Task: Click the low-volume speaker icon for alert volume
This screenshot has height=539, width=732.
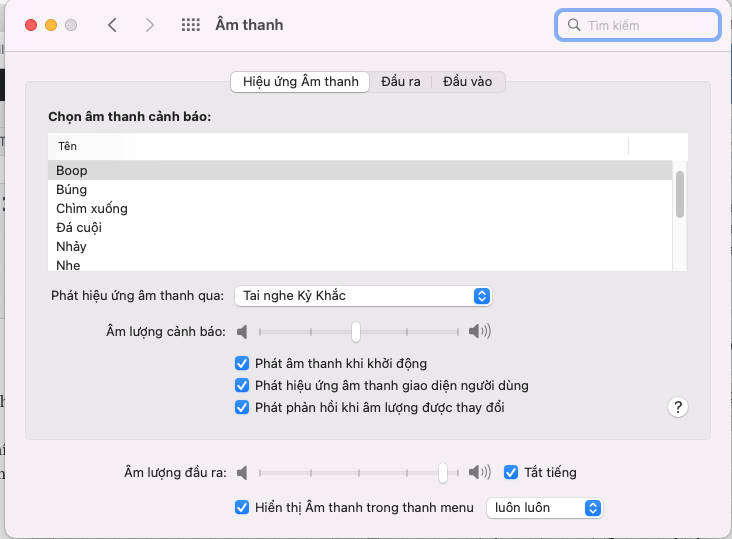Action: (242, 332)
